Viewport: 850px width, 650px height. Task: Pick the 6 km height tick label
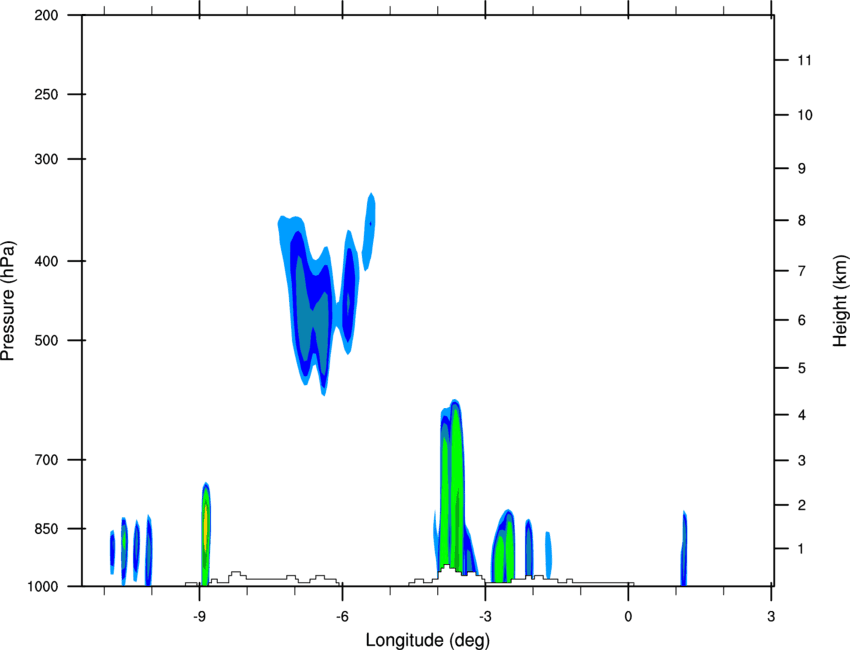[802, 320]
